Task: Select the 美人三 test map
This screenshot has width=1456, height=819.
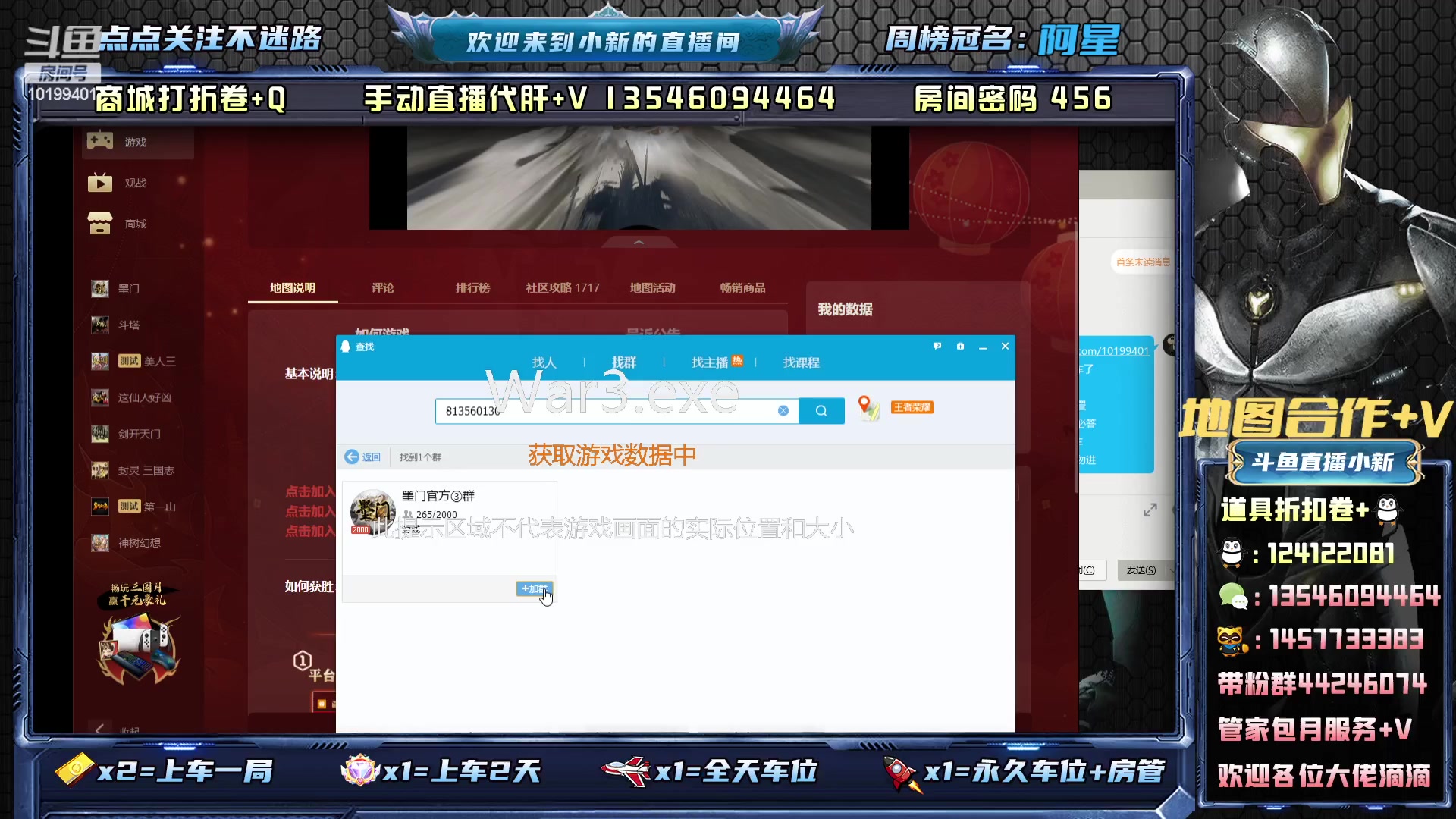Action: tap(134, 362)
